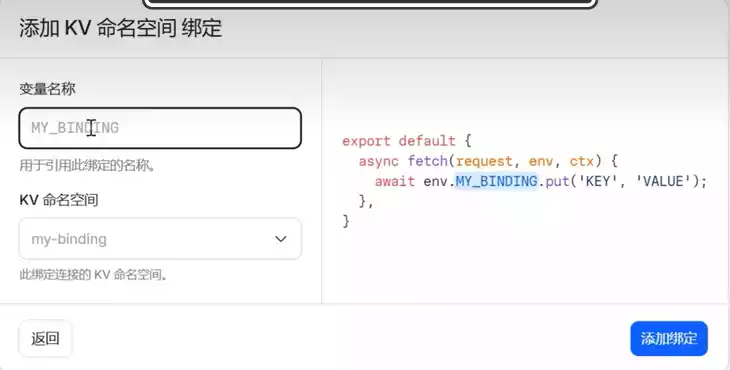Click the export default code line
Viewport: 730px width, 370px height.
tap(407, 141)
